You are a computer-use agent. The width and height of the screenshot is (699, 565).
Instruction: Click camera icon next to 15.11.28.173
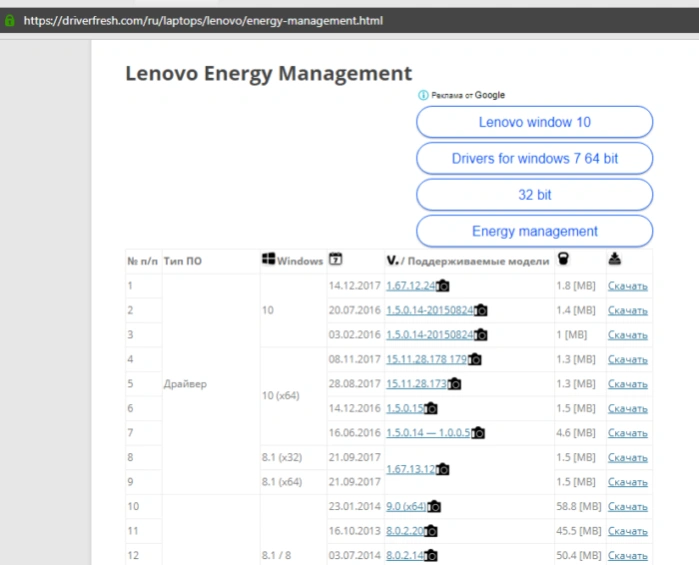454,384
